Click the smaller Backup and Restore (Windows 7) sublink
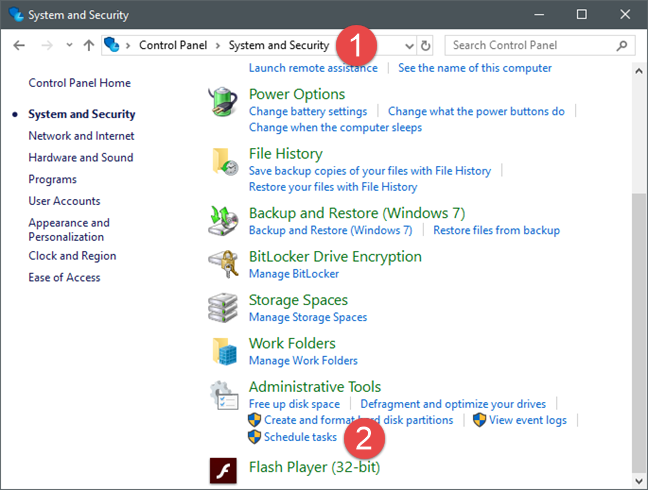This screenshot has width=648, height=490. coord(331,230)
